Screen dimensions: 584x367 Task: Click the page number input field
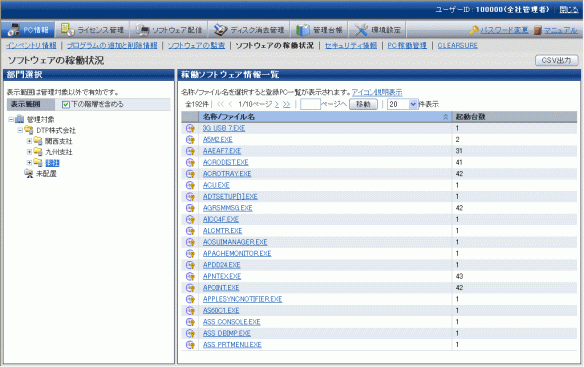310,104
